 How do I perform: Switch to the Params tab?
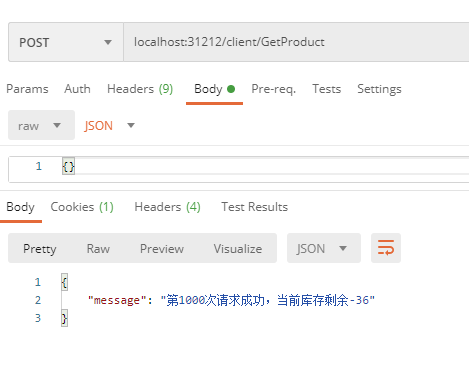(x=27, y=89)
